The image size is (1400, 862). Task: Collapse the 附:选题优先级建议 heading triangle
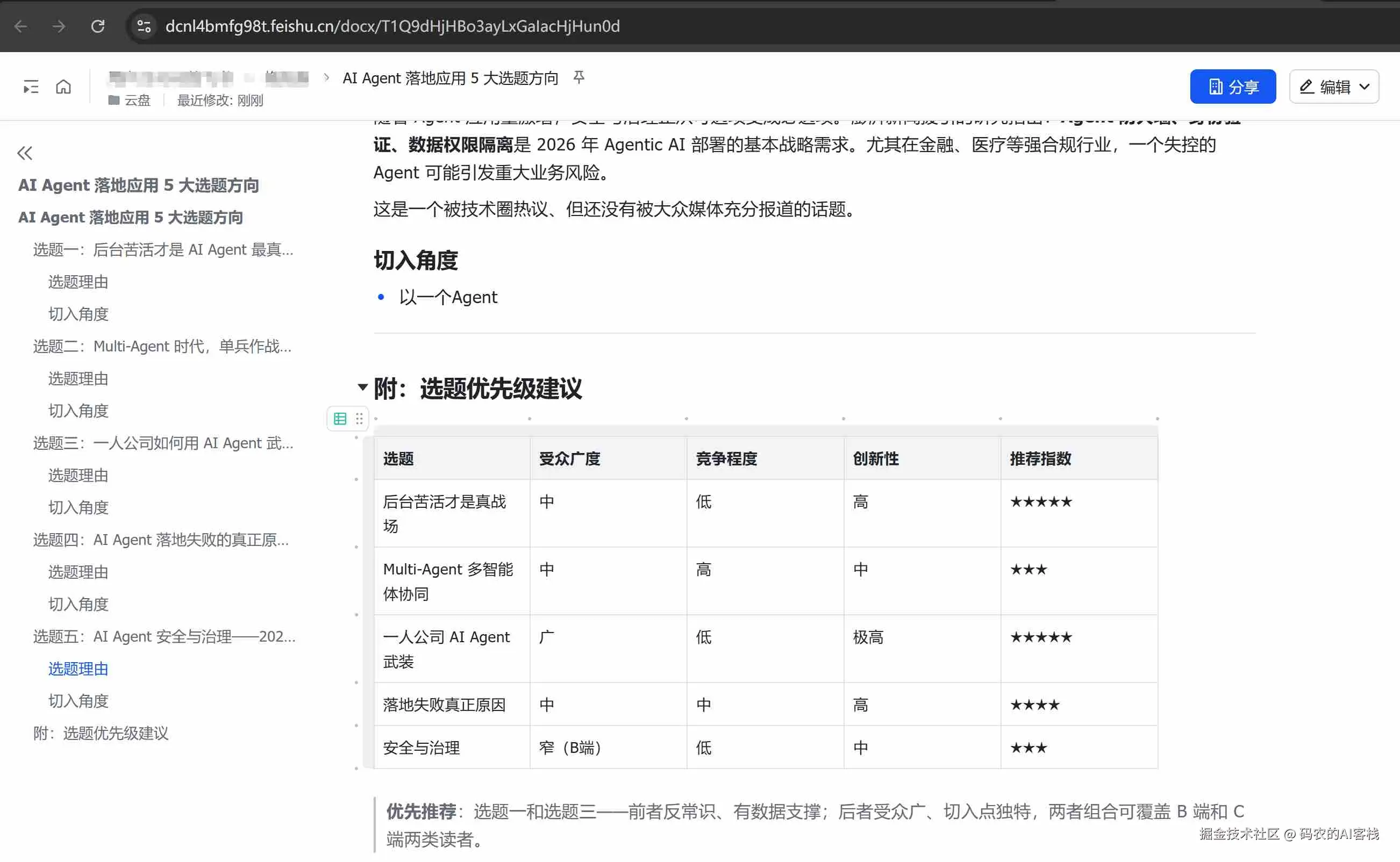pos(362,387)
